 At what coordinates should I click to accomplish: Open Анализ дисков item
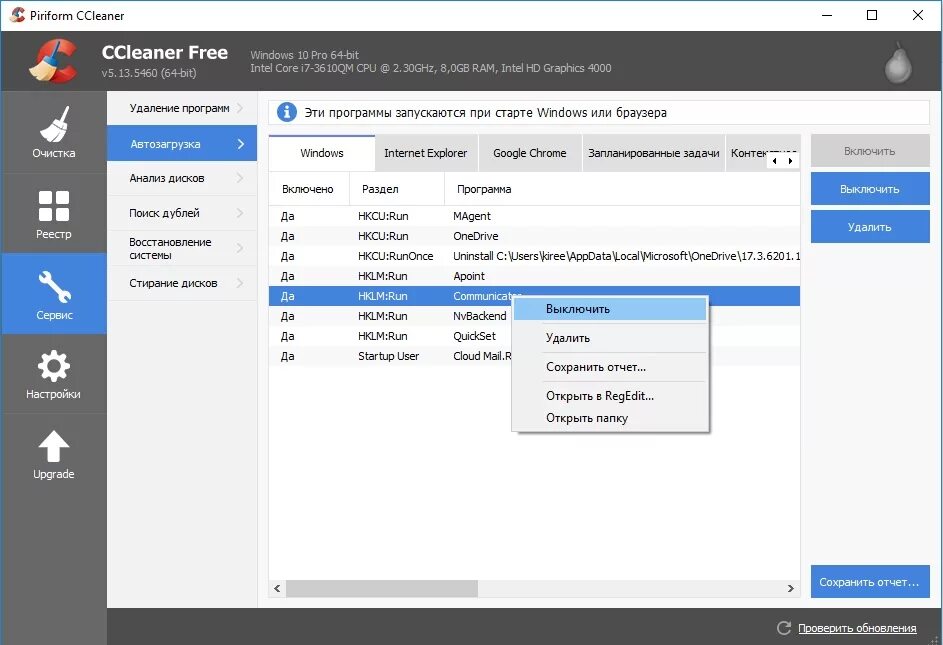182,178
